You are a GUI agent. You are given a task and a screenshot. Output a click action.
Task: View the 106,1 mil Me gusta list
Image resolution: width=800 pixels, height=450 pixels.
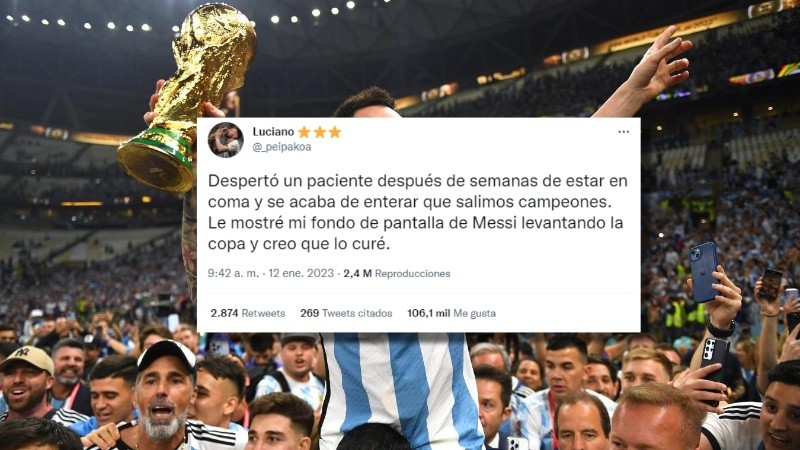[x=451, y=313]
